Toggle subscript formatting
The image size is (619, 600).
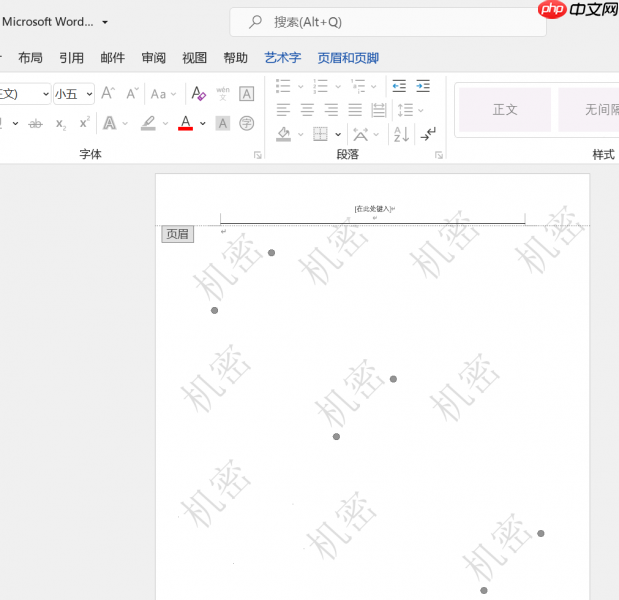[60, 124]
